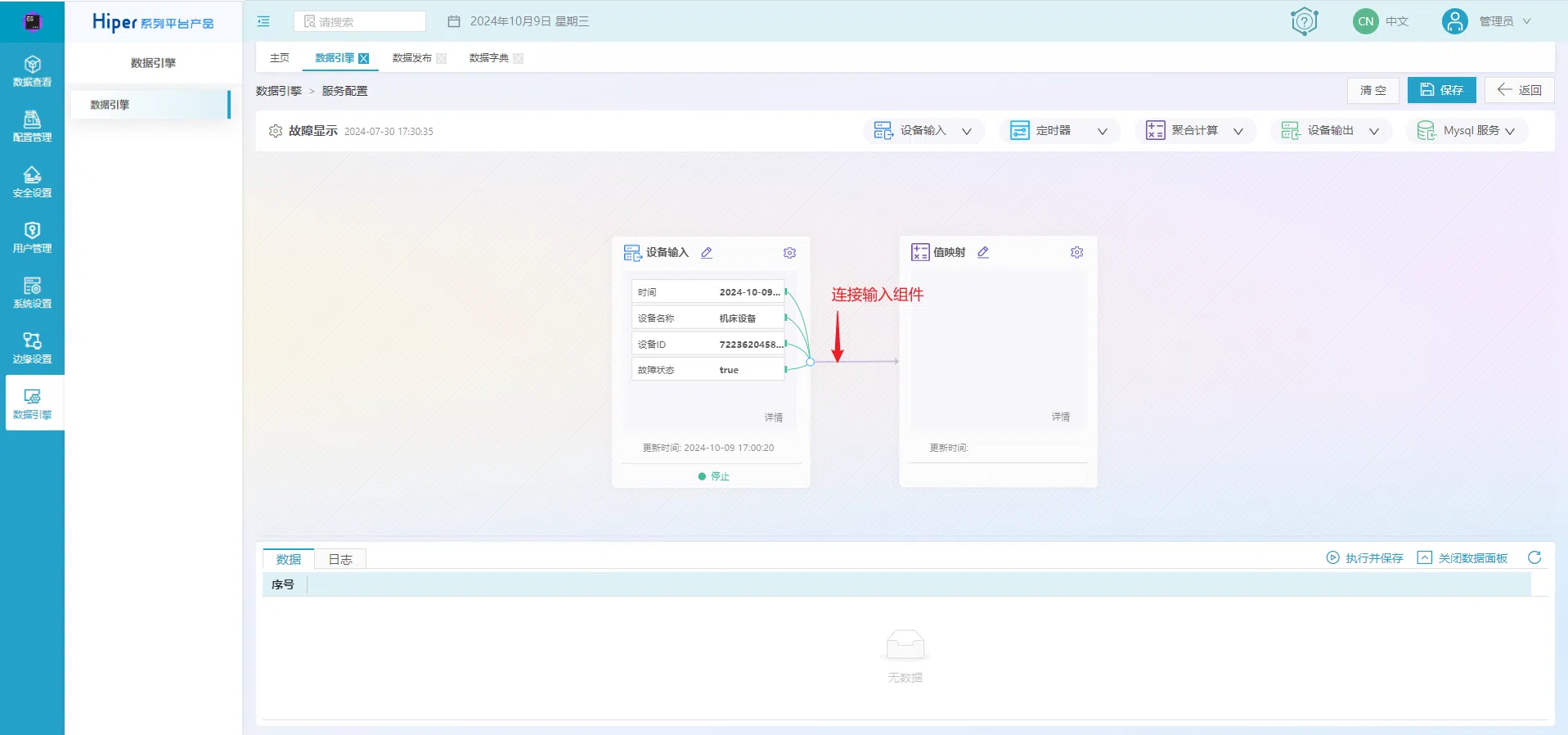Image resolution: width=1568 pixels, height=735 pixels.
Task: Open 用户管理 in the left sidebar
Action: [32, 237]
